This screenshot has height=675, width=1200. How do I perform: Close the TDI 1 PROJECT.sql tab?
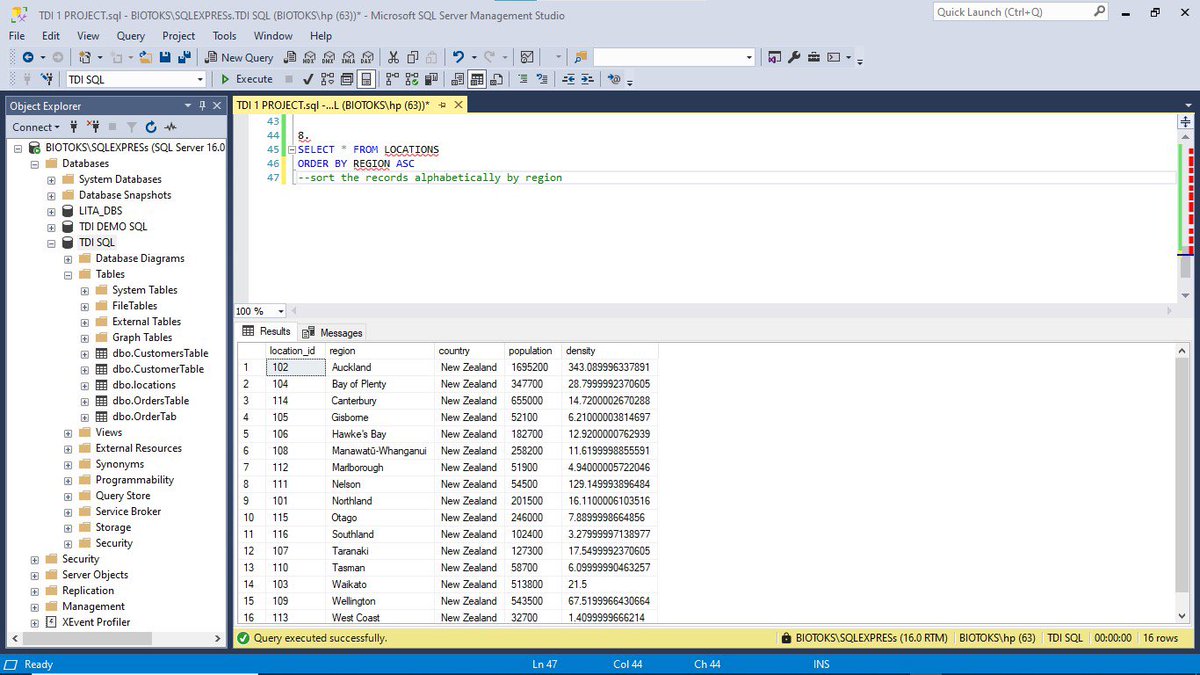pos(458,105)
